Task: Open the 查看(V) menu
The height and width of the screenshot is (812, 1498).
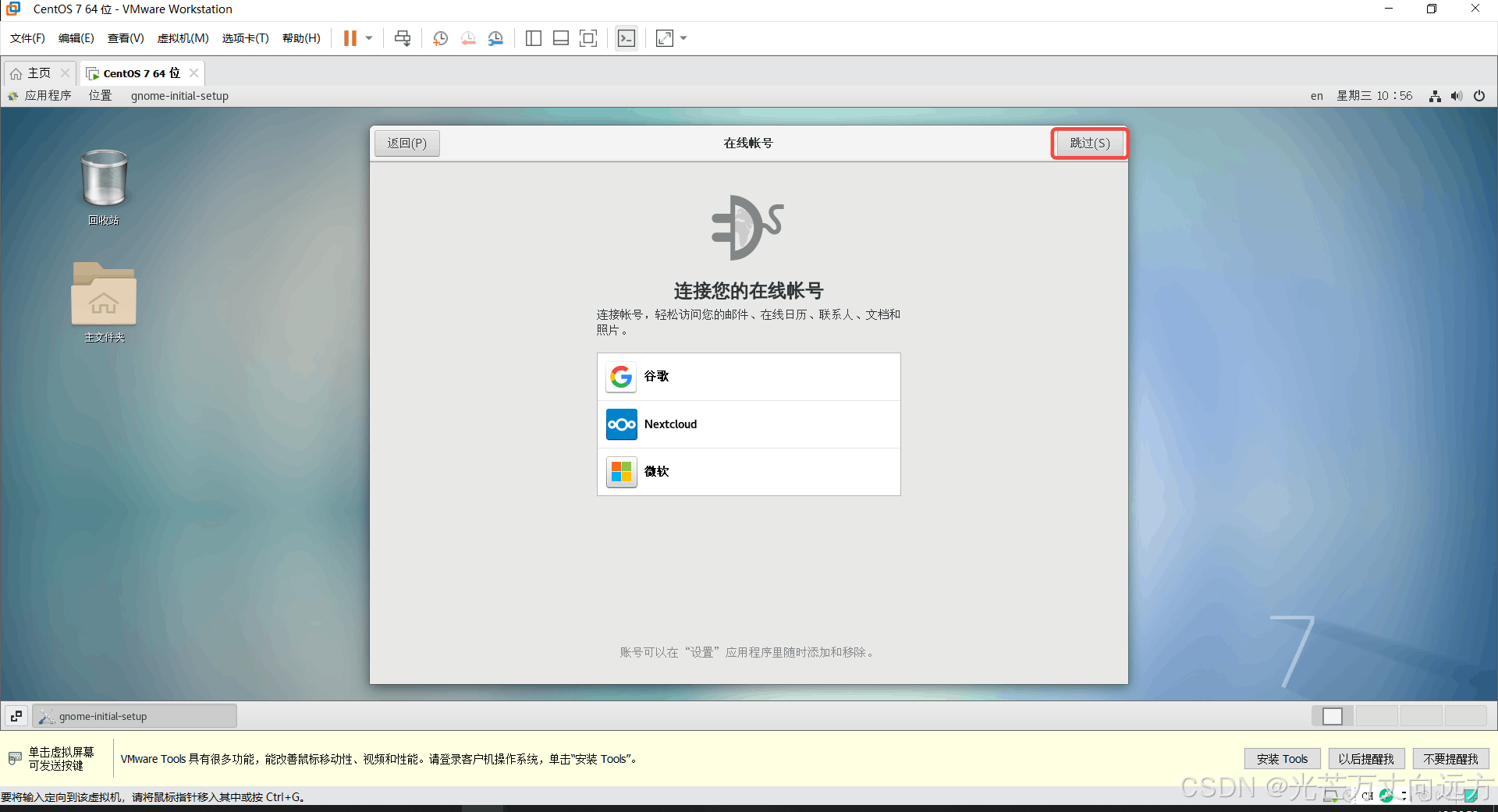Action: 126,38
